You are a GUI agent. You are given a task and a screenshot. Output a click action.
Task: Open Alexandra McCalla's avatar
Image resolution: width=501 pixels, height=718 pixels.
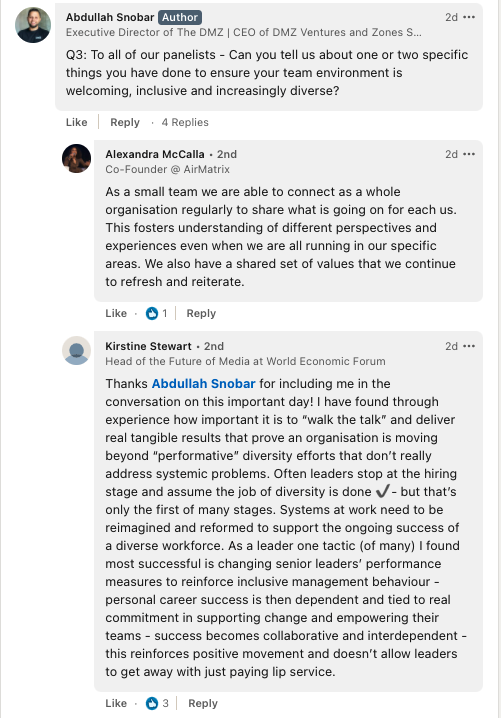pos(76,158)
